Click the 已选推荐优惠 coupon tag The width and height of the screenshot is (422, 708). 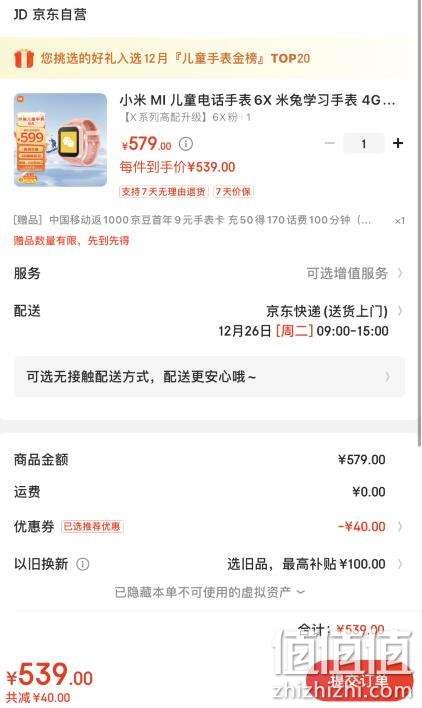pyautogui.click(x=92, y=526)
